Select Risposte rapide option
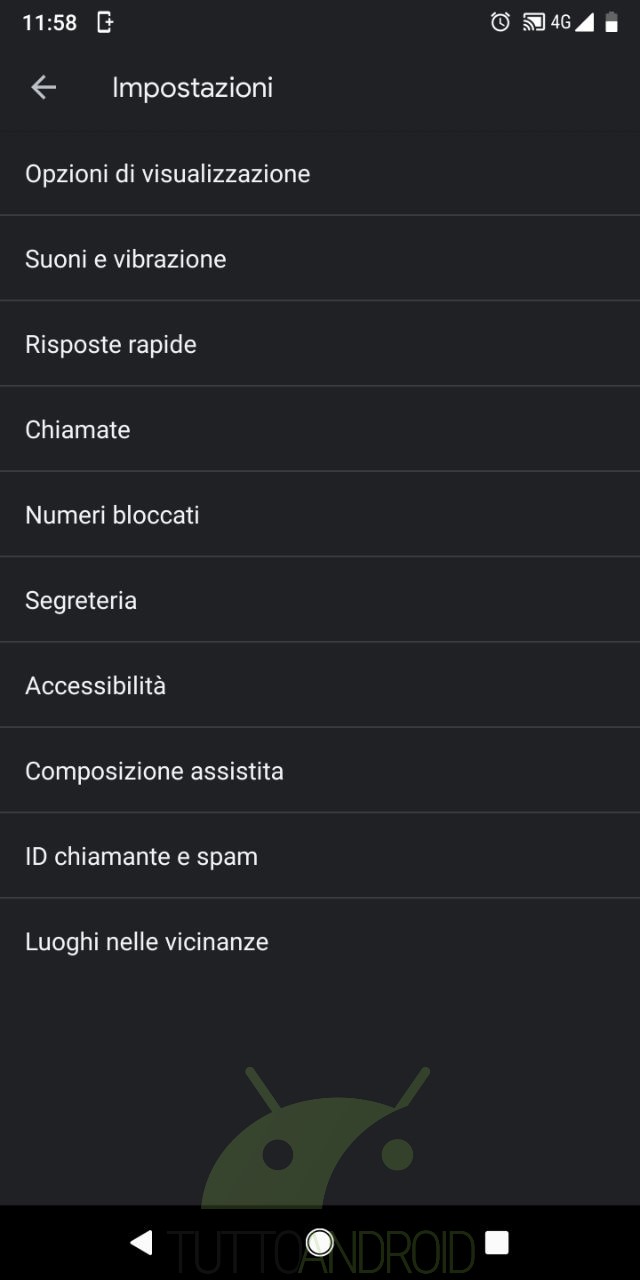This screenshot has height=1280, width=640. 111,344
